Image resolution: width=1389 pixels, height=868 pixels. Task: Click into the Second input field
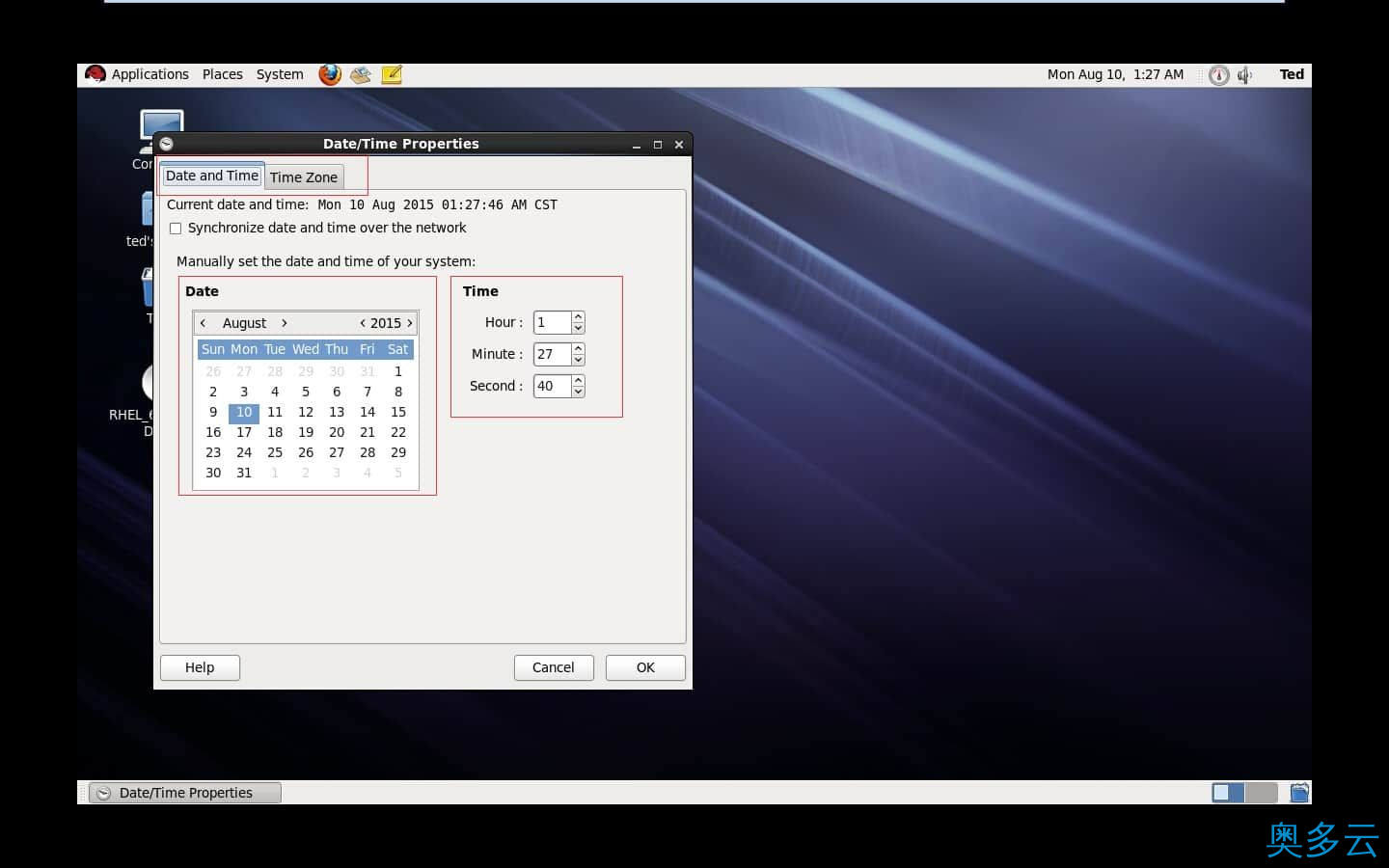553,386
